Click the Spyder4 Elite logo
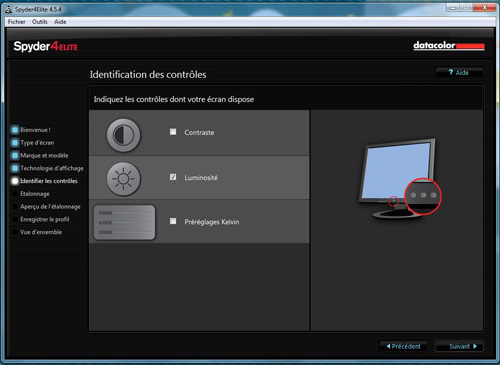500x365 pixels. click(x=45, y=46)
